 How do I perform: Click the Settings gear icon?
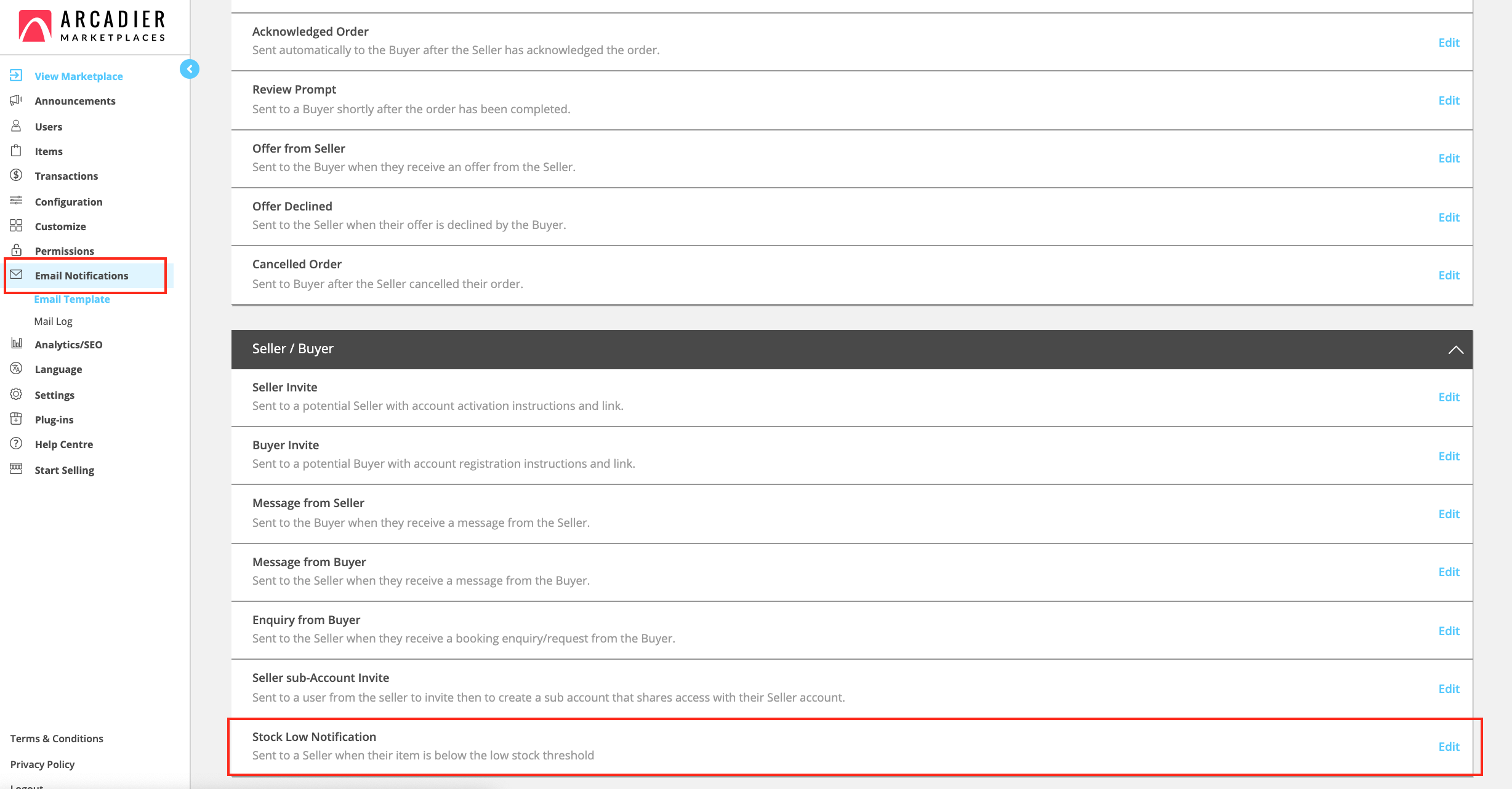click(x=17, y=394)
